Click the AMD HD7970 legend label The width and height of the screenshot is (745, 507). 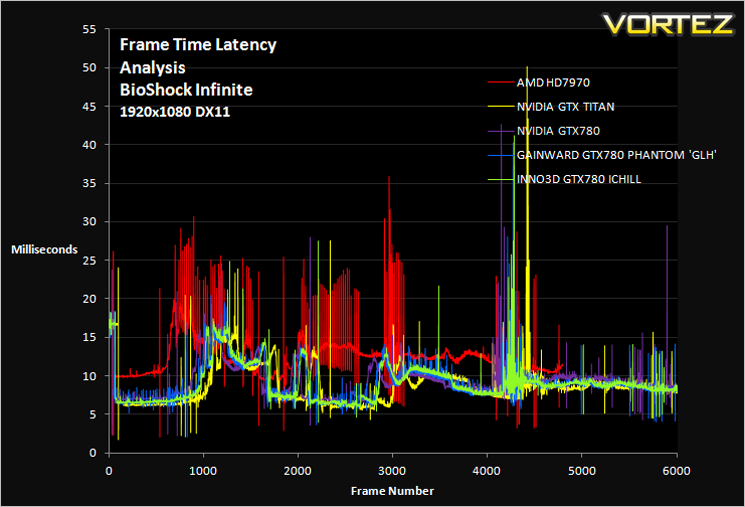(x=553, y=83)
